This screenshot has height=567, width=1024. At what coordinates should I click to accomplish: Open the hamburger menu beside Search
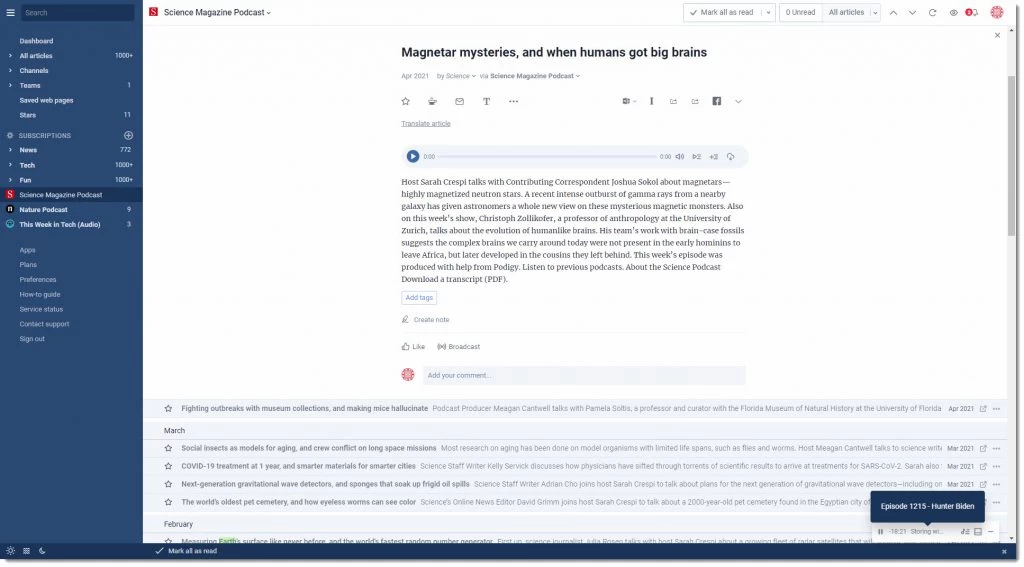10,12
